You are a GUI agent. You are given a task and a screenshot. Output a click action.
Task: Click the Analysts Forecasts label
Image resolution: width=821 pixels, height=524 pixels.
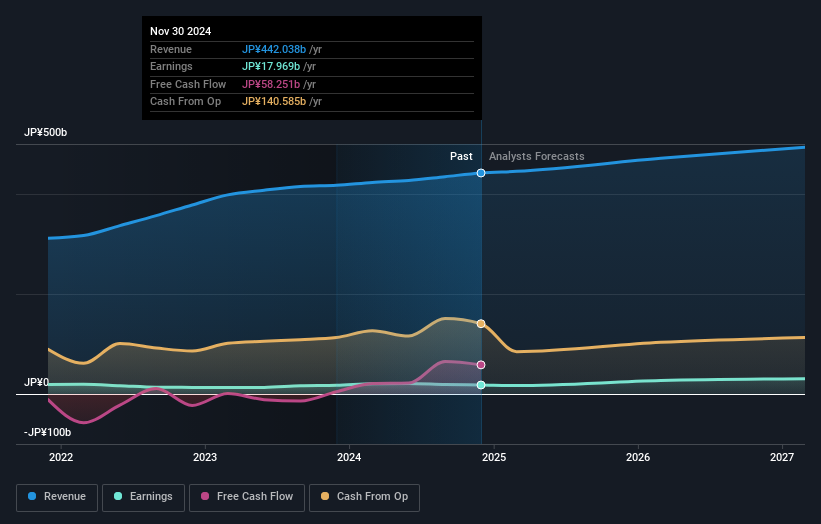537,156
